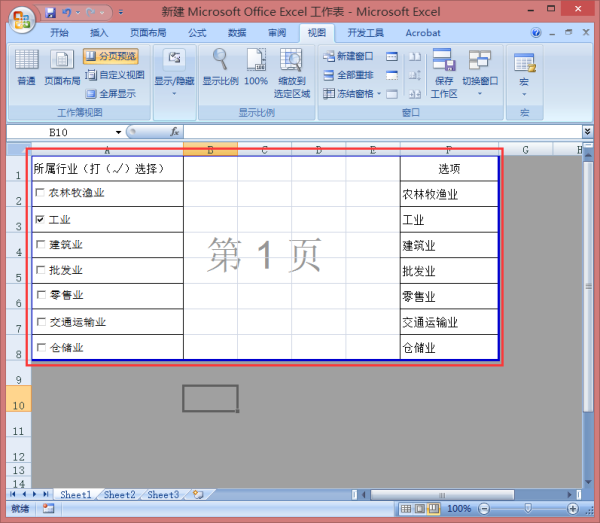
Task: Open the 数据 (Data) ribbon tab
Action: (237, 33)
